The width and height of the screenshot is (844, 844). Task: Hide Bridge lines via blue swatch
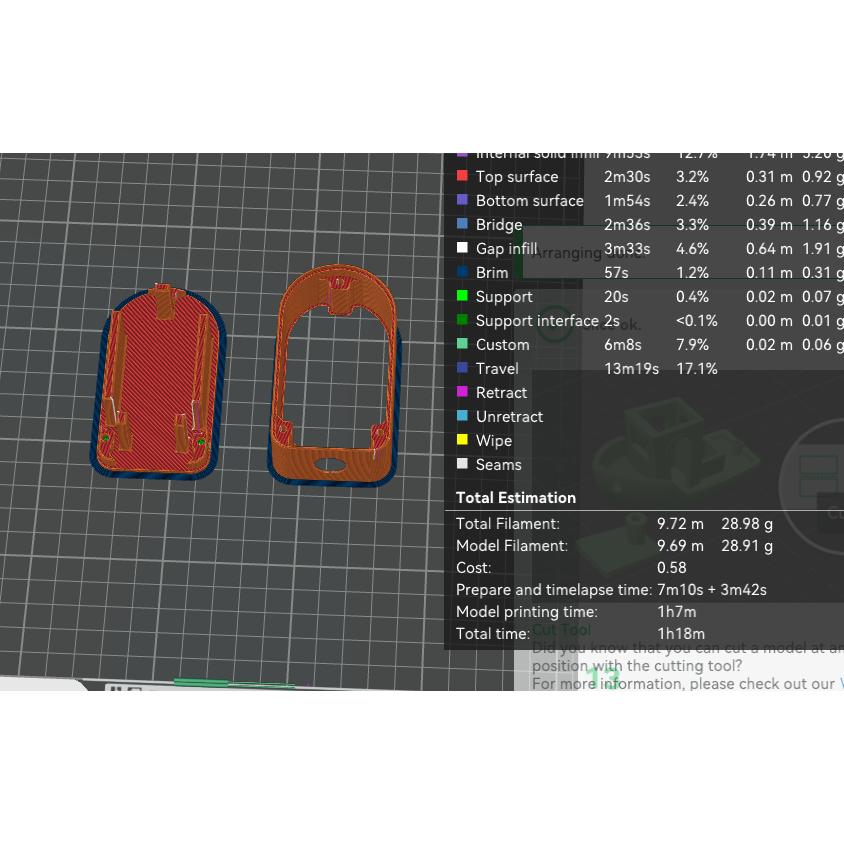click(x=462, y=223)
